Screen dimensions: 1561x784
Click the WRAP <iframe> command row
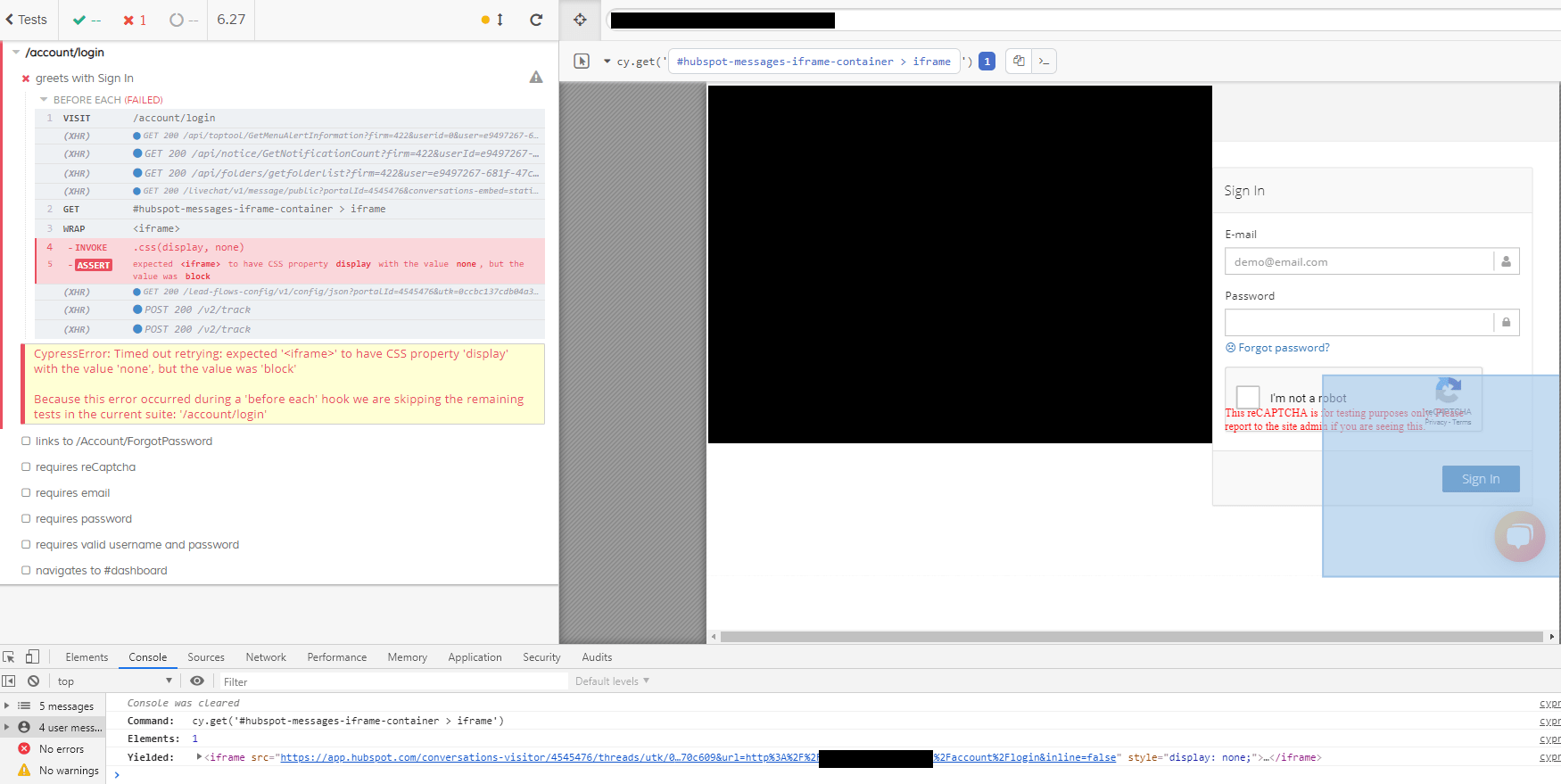[x=290, y=228]
